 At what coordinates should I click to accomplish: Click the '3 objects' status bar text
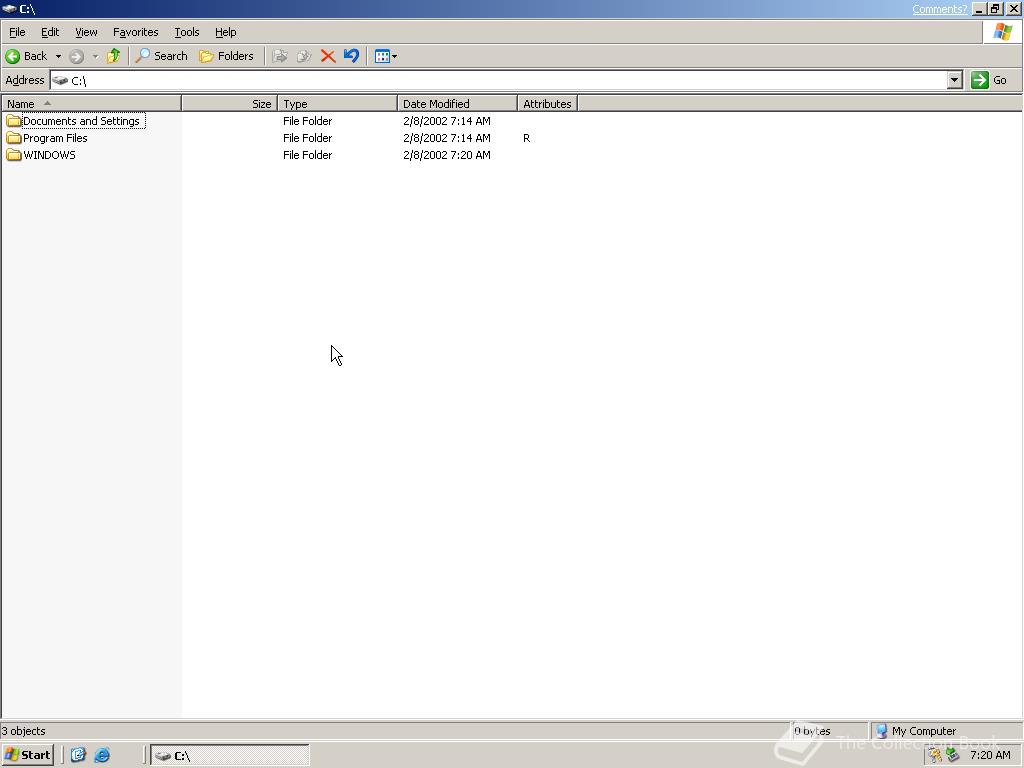(x=24, y=731)
